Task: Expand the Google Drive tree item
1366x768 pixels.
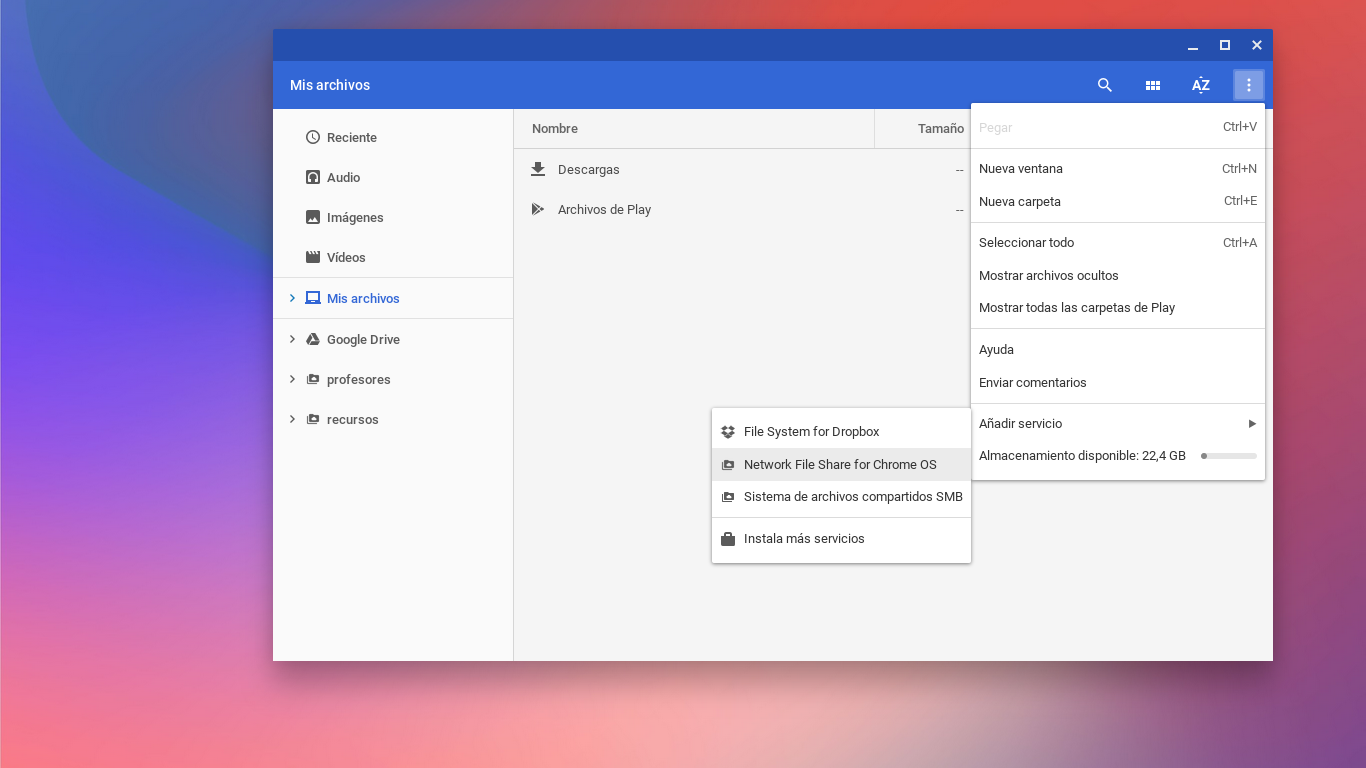Action: click(x=292, y=339)
